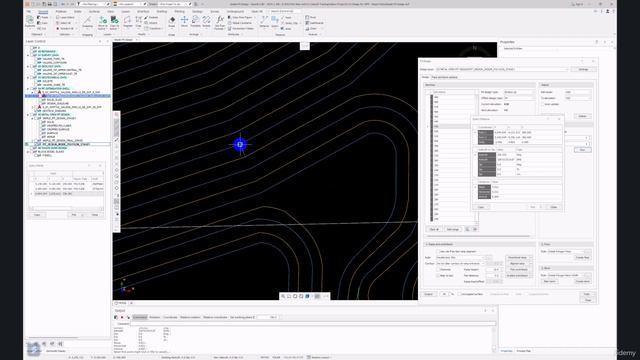Click the Layer Control horizontal scrollbar

point(53,338)
